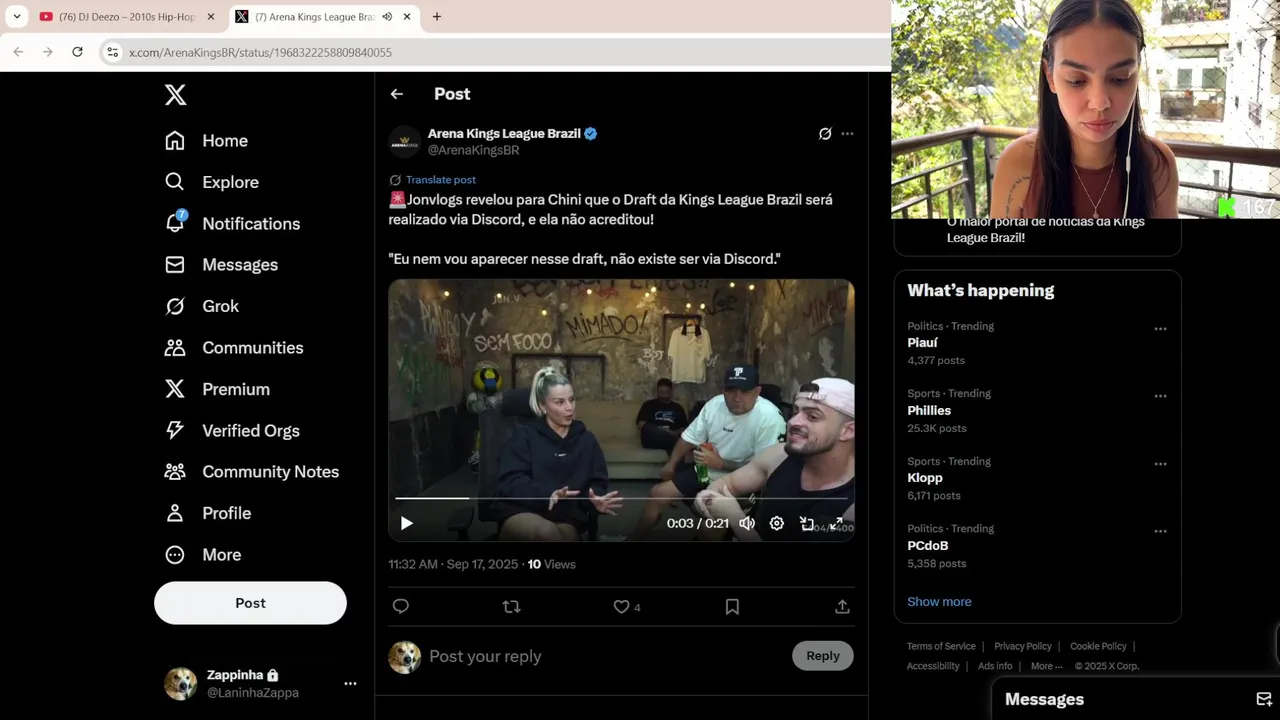Share the post with the share icon
1280x720 pixels.
[842, 607]
